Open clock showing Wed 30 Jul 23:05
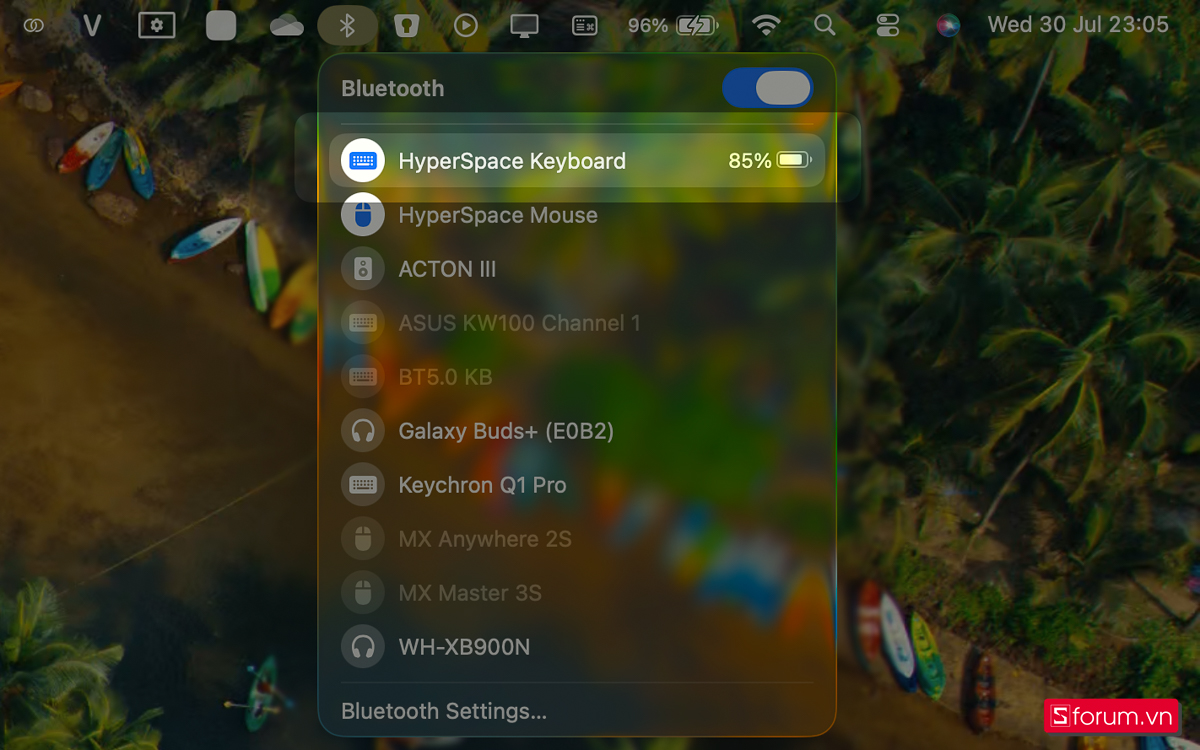 pyautogui.click(x=1078, y=25)
